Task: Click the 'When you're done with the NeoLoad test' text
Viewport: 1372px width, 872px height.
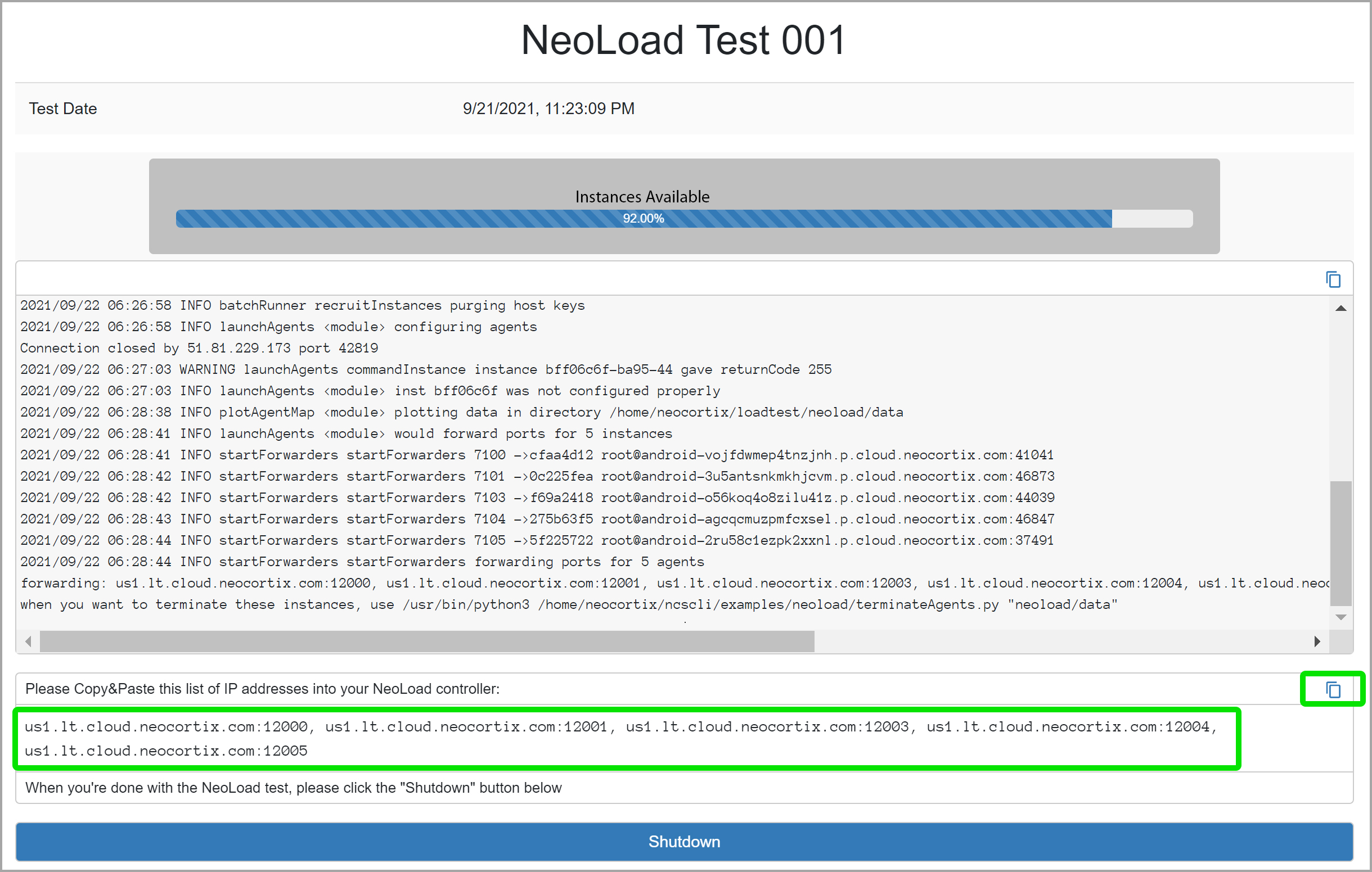Action: coord(294,788)
